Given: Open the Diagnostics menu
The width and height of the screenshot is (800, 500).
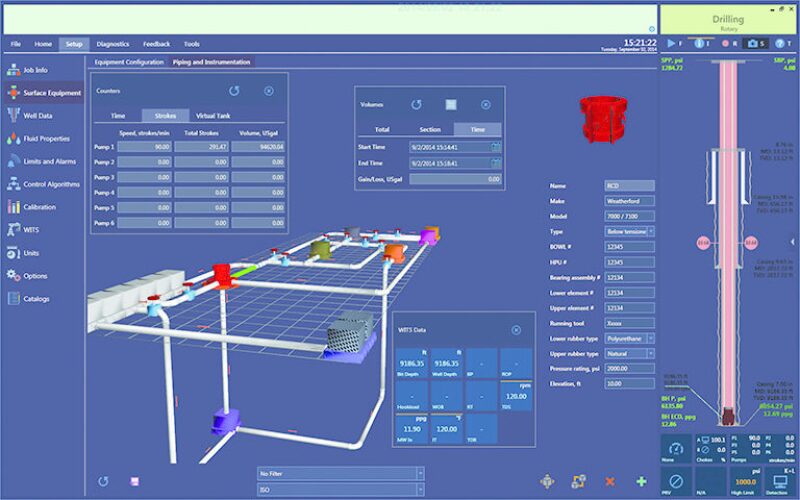Looking at the screenshot, I should [x=112, y=44].
